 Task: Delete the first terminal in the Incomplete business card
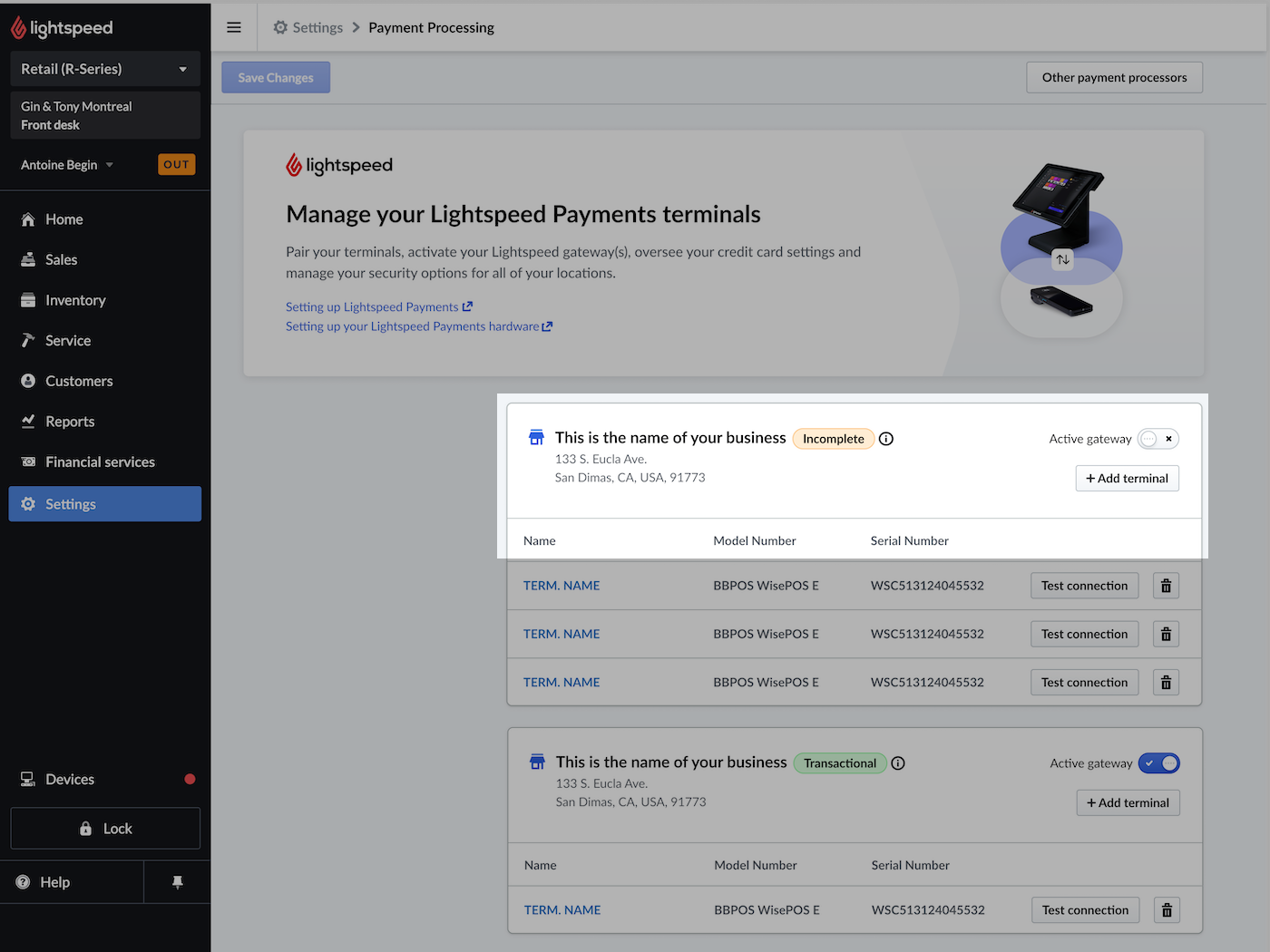pos(1167,586)
